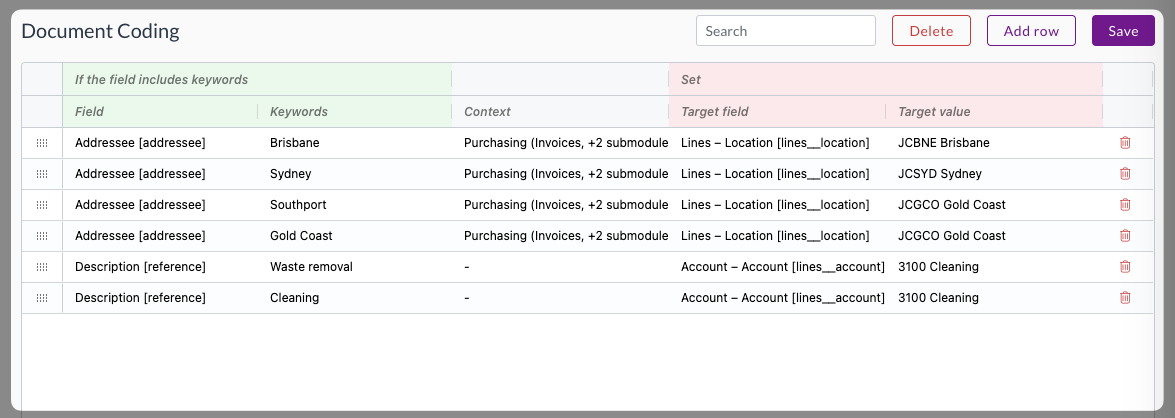
Task: Click the trash icon for the Waste removal row
Action: (x=1125, y=267)
